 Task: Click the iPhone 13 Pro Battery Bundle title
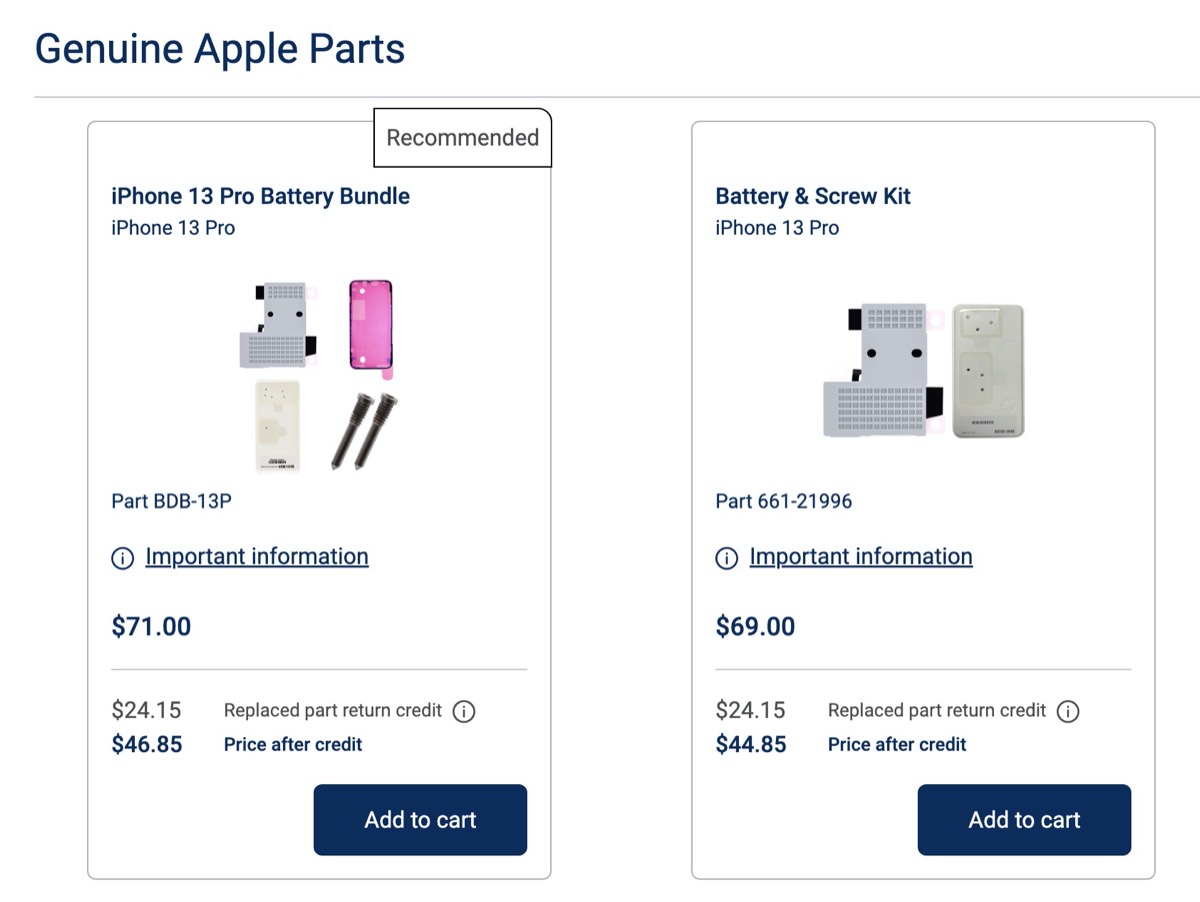[x=260, y=196]
